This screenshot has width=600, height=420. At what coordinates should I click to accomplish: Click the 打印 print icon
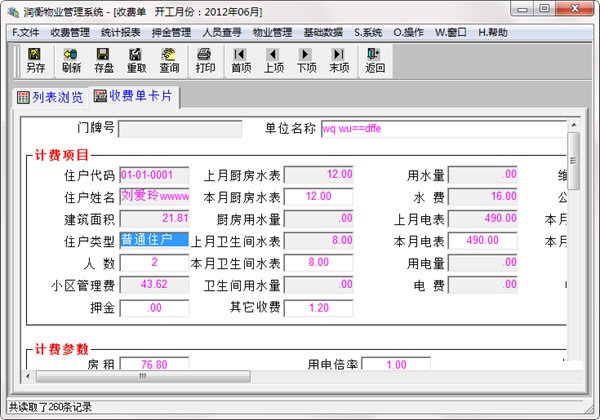205,61
